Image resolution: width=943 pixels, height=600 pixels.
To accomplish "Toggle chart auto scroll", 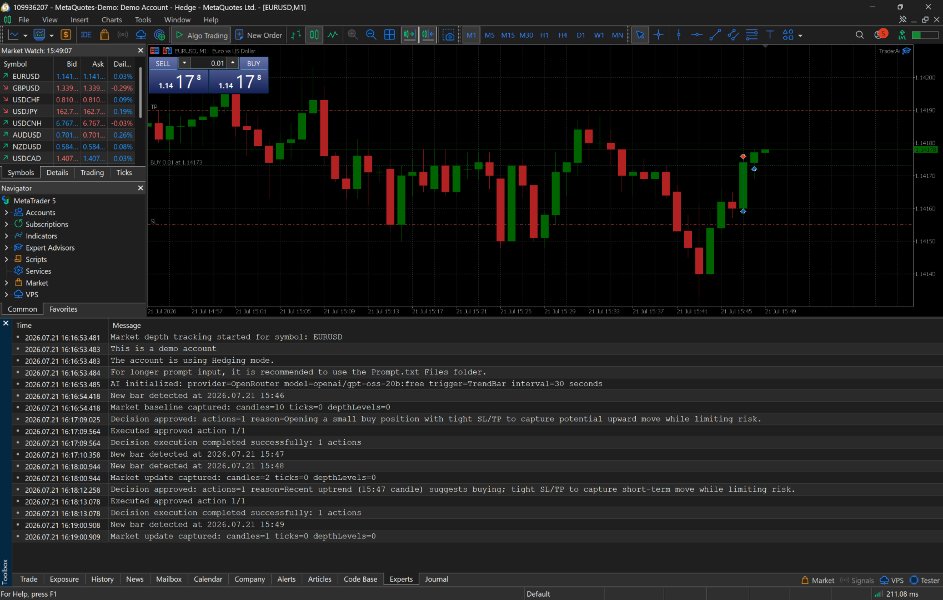I will (409, 35).
